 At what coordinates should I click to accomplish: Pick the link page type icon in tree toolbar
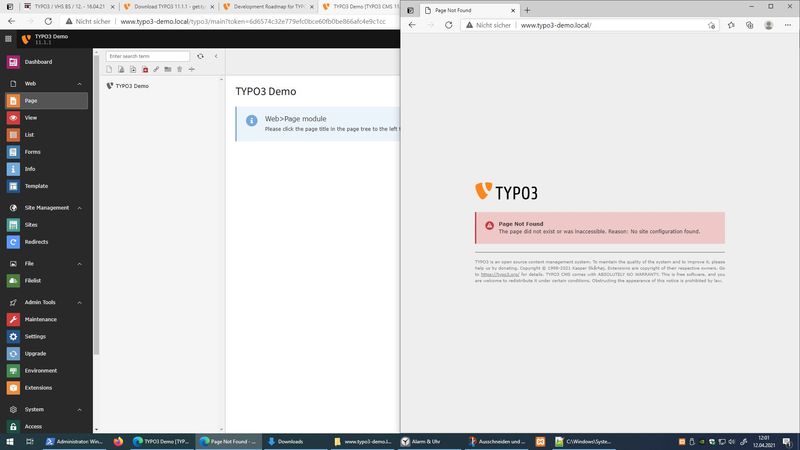[156, 69]
